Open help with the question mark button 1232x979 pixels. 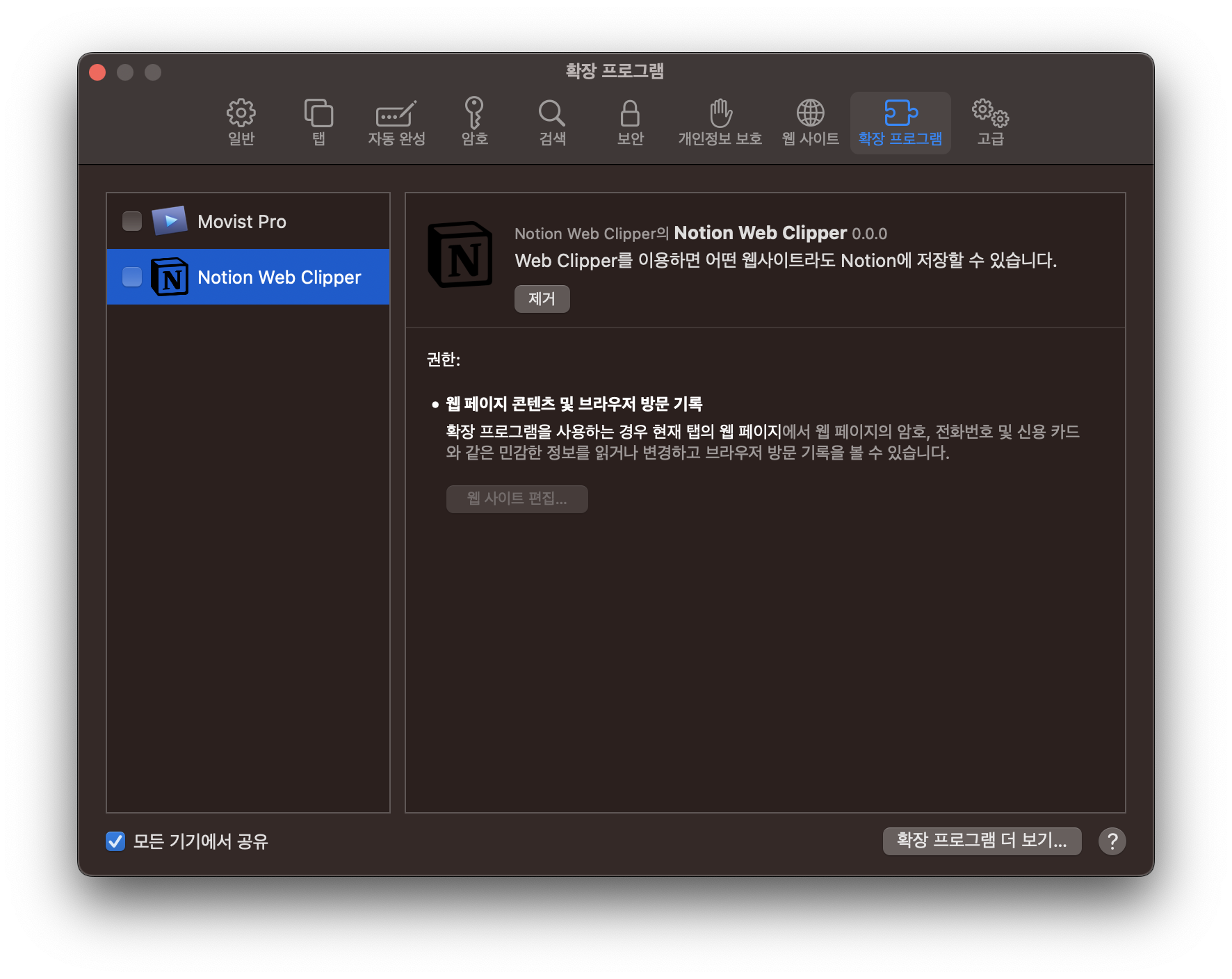click(1112, 841)
